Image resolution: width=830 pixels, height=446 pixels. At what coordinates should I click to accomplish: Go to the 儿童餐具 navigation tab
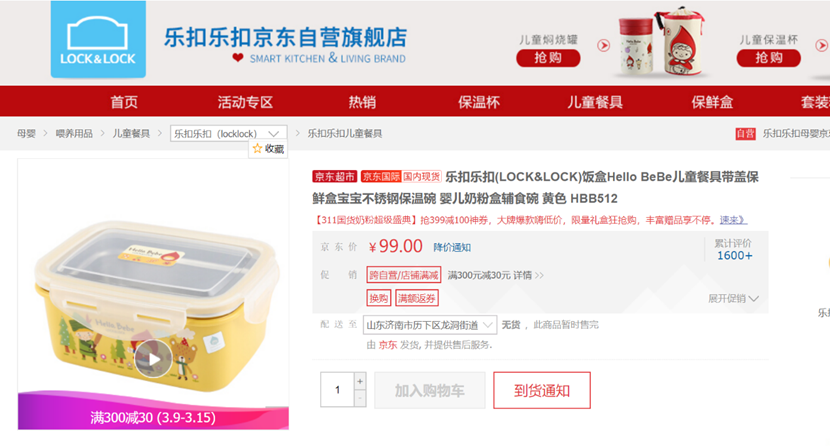tap(595, 102)
